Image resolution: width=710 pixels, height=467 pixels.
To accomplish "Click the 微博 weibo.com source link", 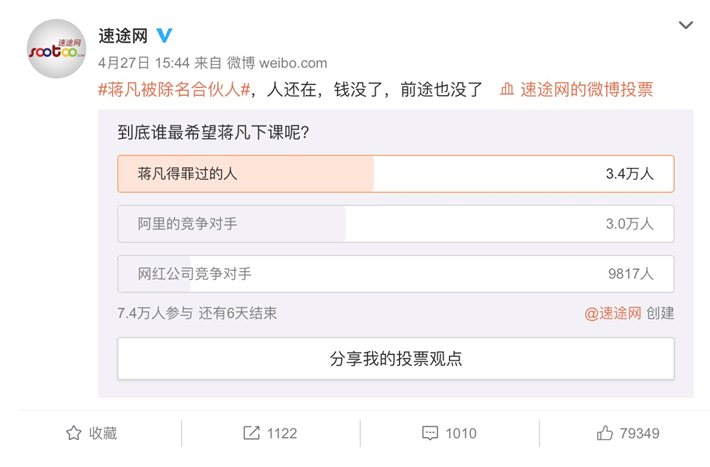I will (277, 63).
